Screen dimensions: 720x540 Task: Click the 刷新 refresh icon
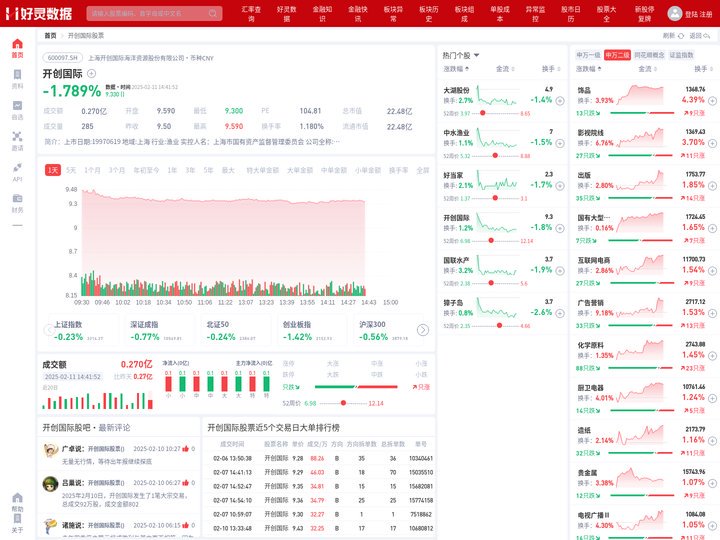(681, 35)
